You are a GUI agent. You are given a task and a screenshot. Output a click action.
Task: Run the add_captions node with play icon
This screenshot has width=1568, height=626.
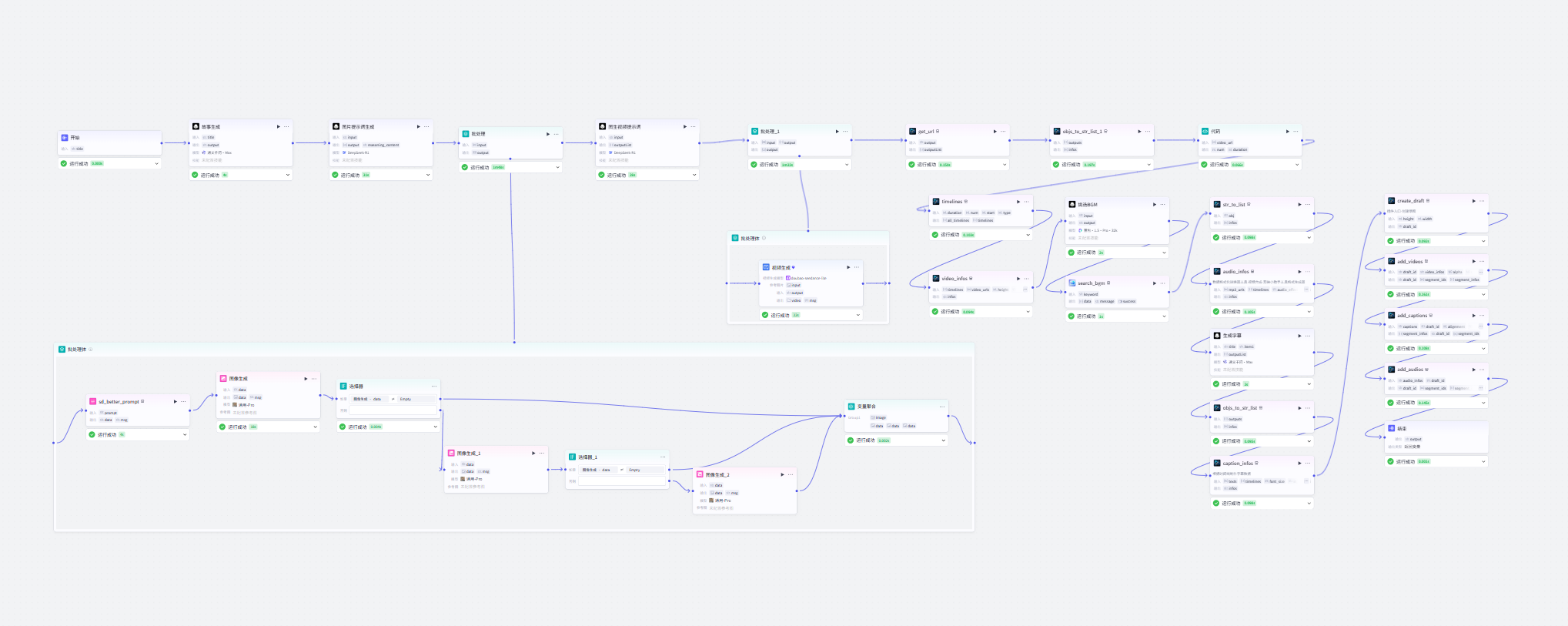coord(1474,316)
